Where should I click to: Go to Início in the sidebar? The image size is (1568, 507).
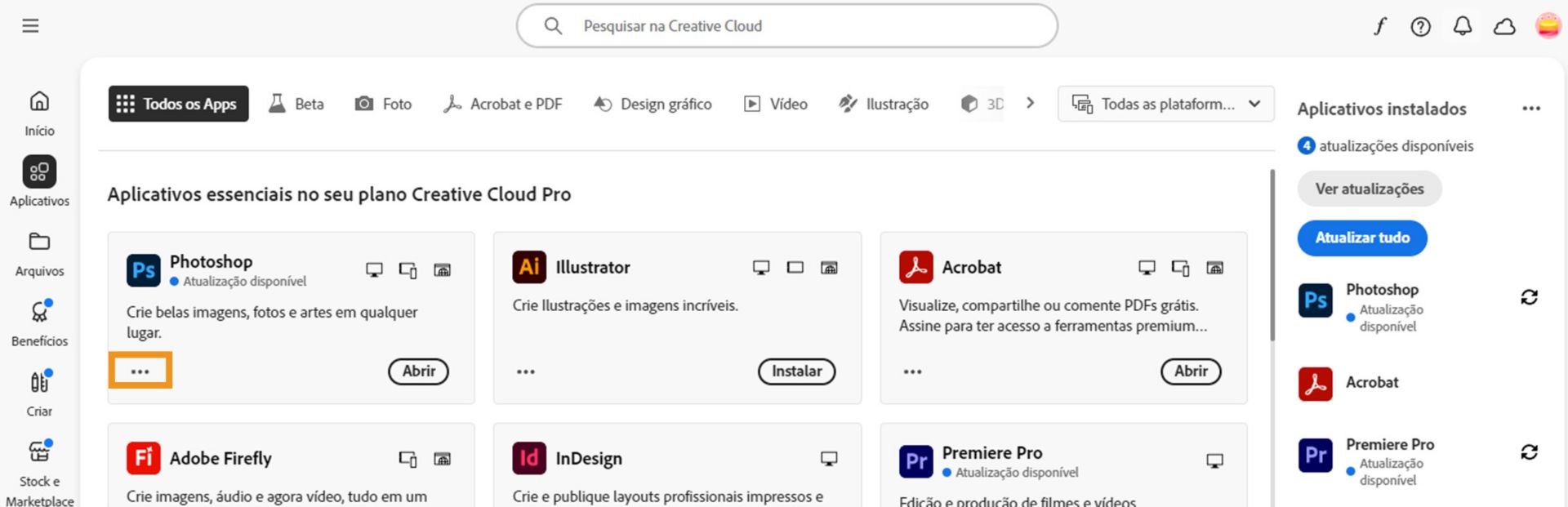coord(39,113)
